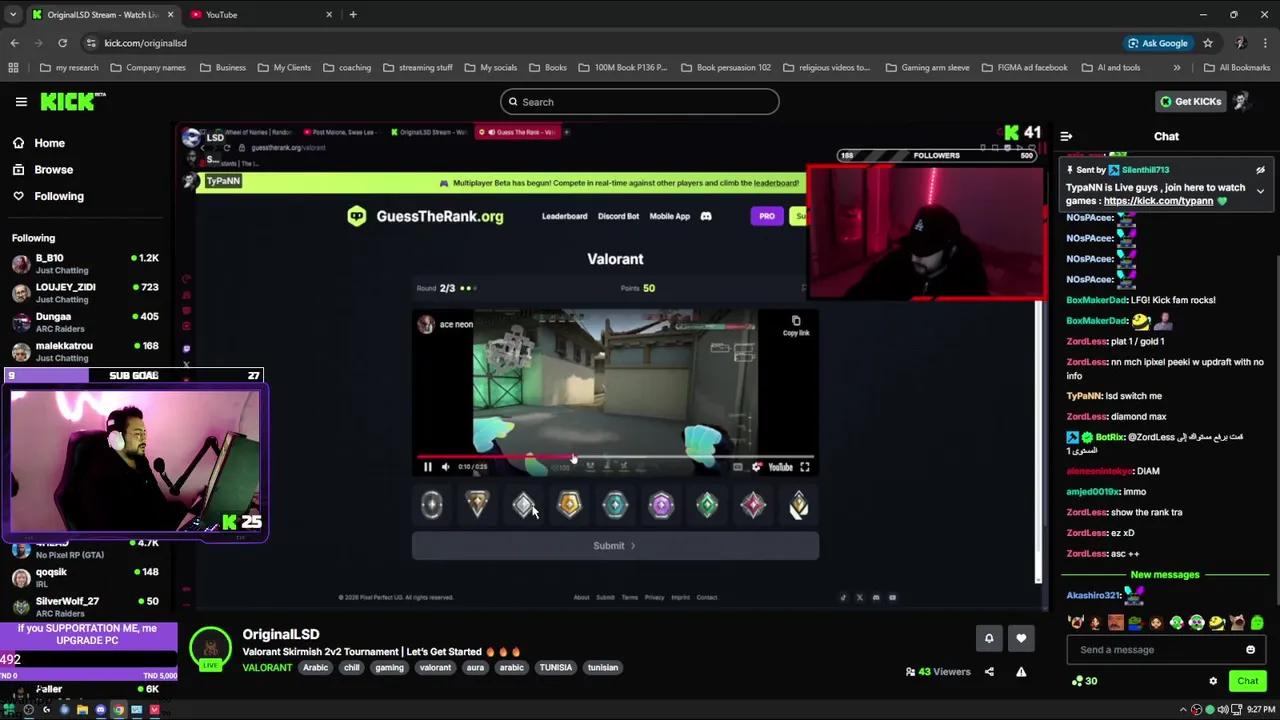Screen dimensions: 1280x720
Task: Show more bookmarks with double chevron
Action: [x=1176, y=68]
